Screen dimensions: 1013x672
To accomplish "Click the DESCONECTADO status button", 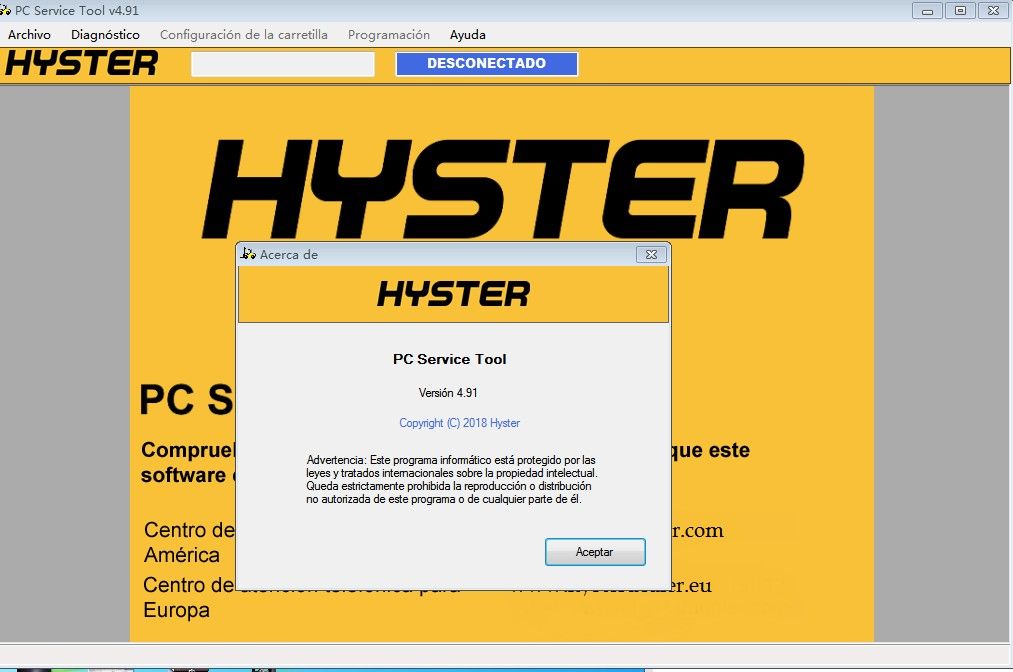I will click(486, 63).
